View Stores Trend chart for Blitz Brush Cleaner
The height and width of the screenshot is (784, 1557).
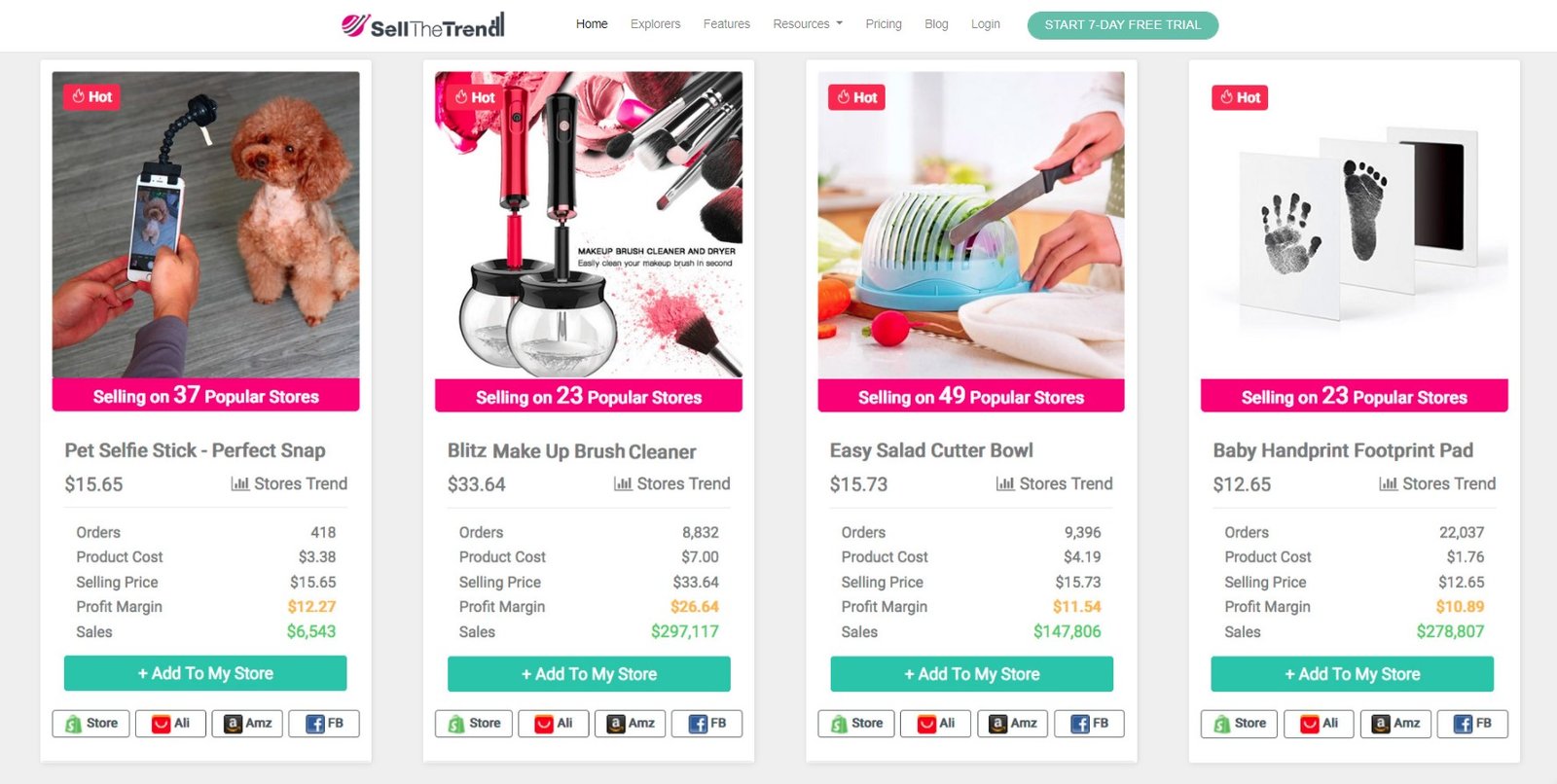pyautogui.click(x=671, y=483)
